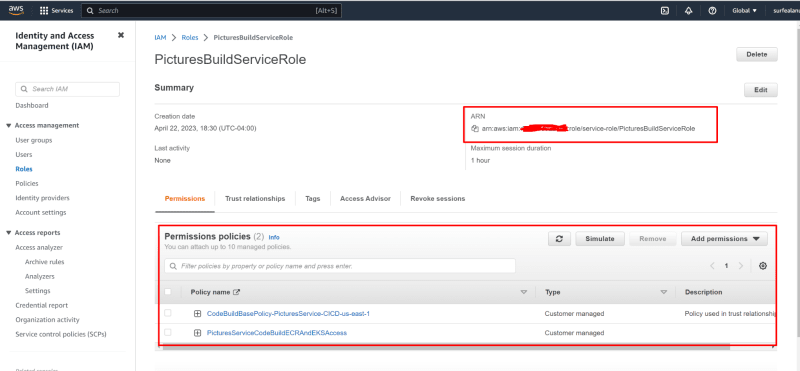Focus the filter policies search box
This screenshot has width=800, height=371.
pos(340,266)
